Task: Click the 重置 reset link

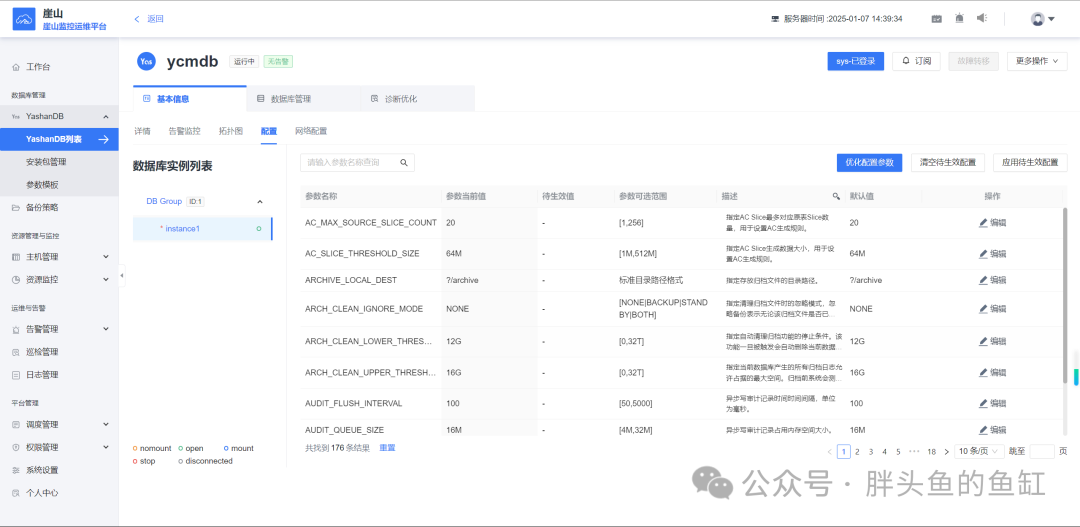Action: click(x=387, y=448)
